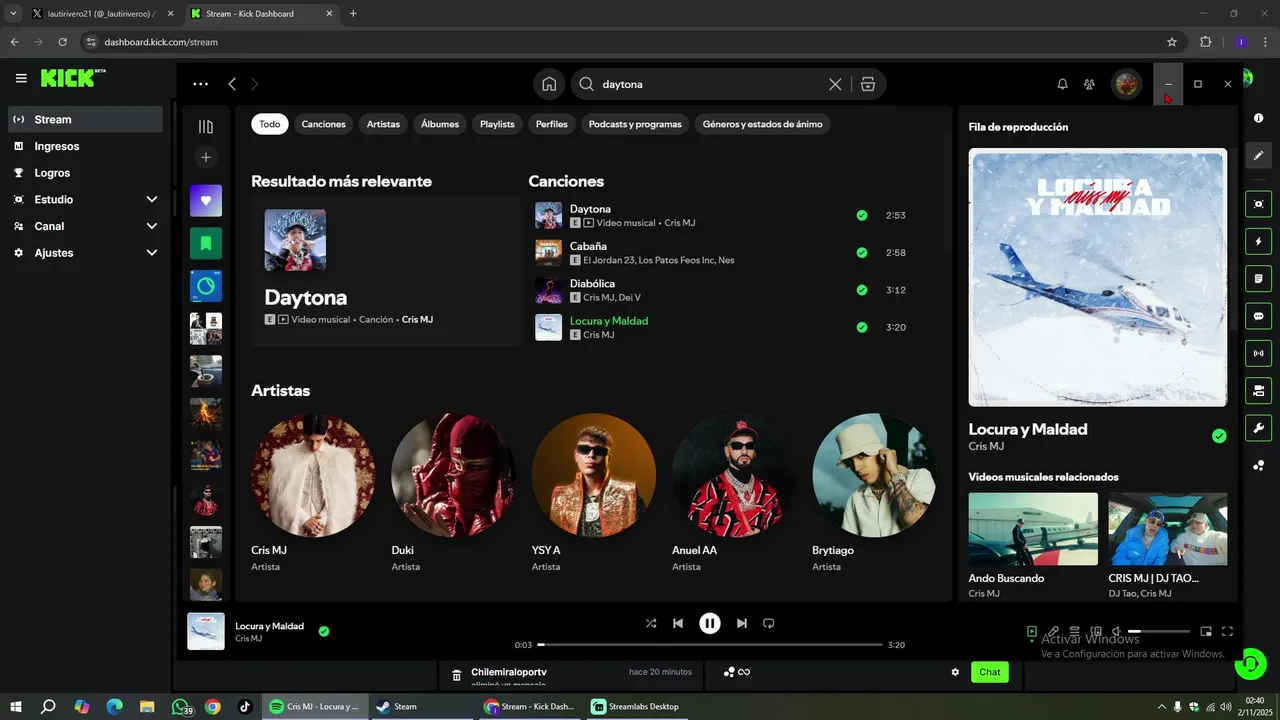Image resolution: width=1280 pixels, height=720 pixels.
Task: Create a new playlist with plus icon
Action: click(206, 157)
